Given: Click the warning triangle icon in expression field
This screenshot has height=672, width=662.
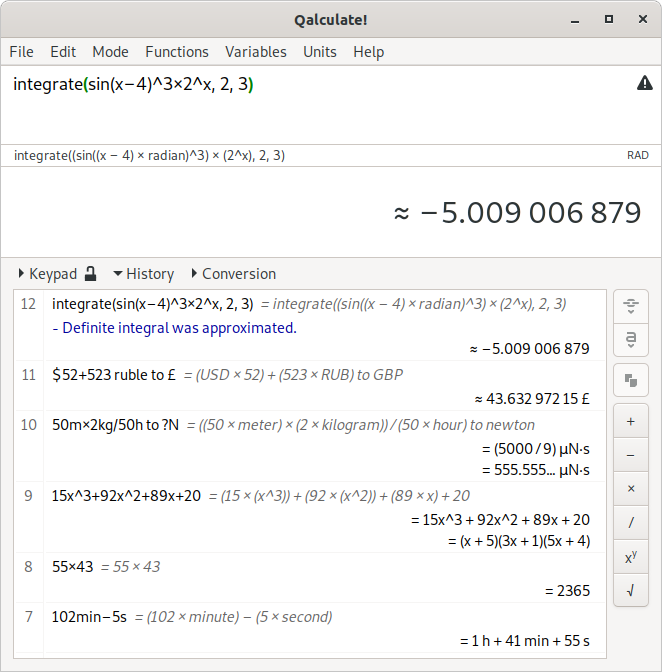Looking at the screenshot, I should pos(644,84).
